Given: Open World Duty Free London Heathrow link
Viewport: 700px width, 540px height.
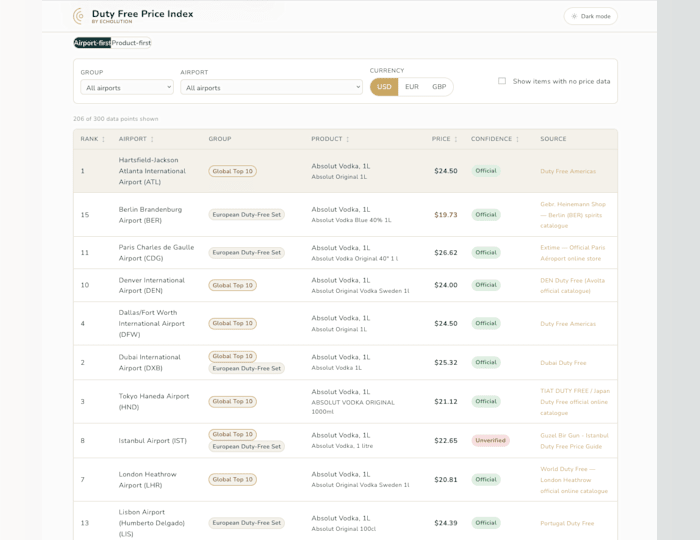Looking at the screenshot, I should pyautogui.click(x=574, y=480).
